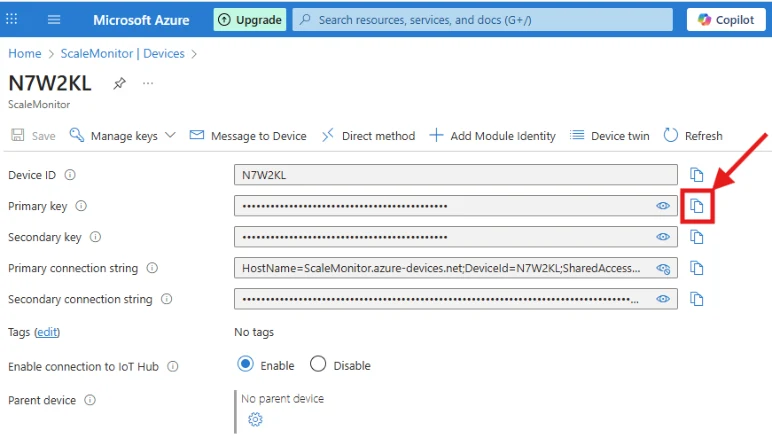The width and height of the screenshot is (772, 446).
Task: Open the more options ellipsis
Action: [x=148, y=83]
